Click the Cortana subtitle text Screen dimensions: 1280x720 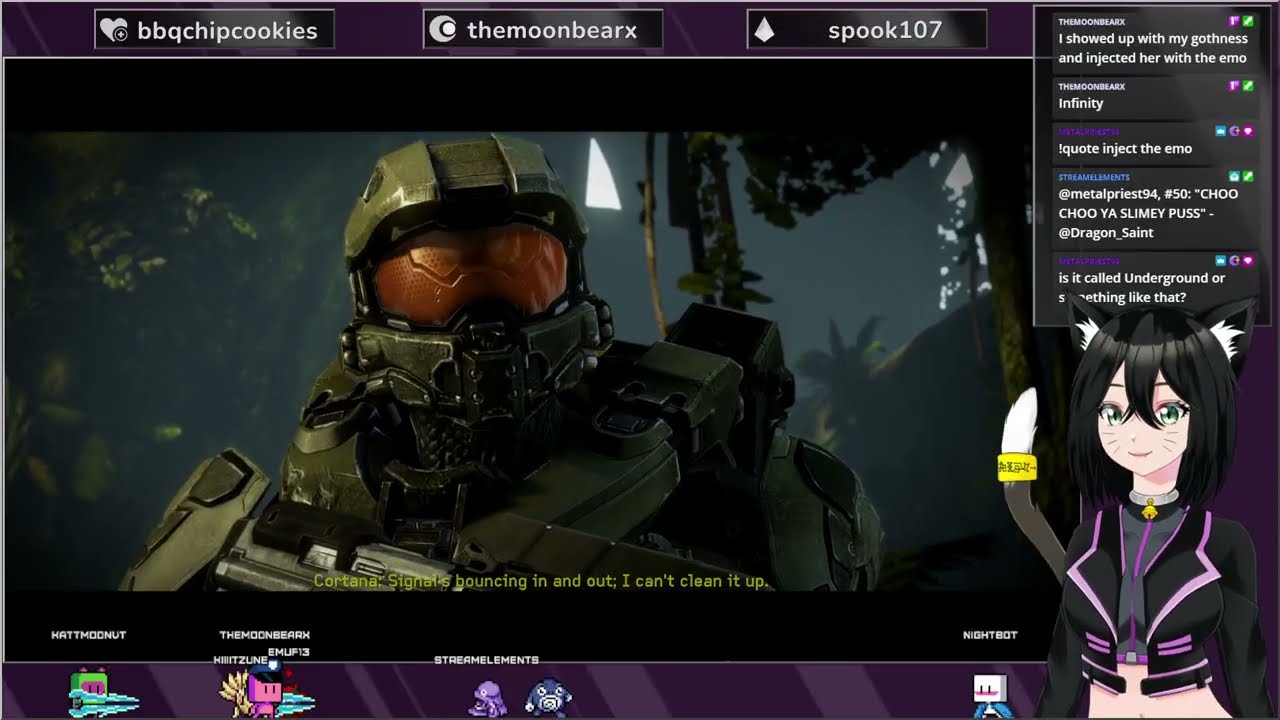tap(541, 580)
